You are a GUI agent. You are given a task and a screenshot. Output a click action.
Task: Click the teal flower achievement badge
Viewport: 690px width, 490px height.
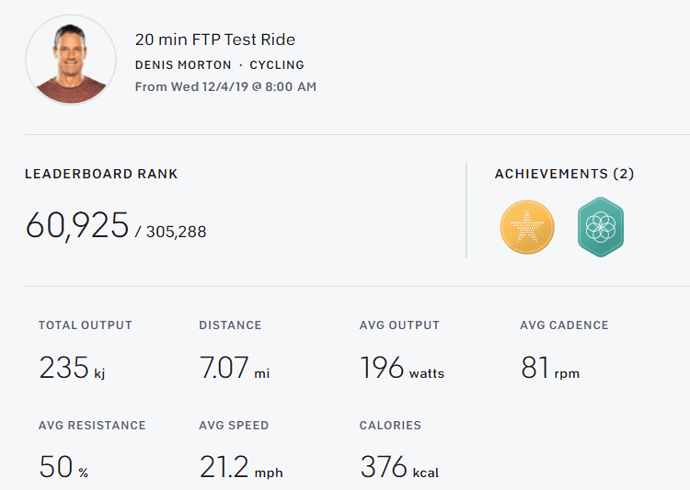(x=600, y=227)
